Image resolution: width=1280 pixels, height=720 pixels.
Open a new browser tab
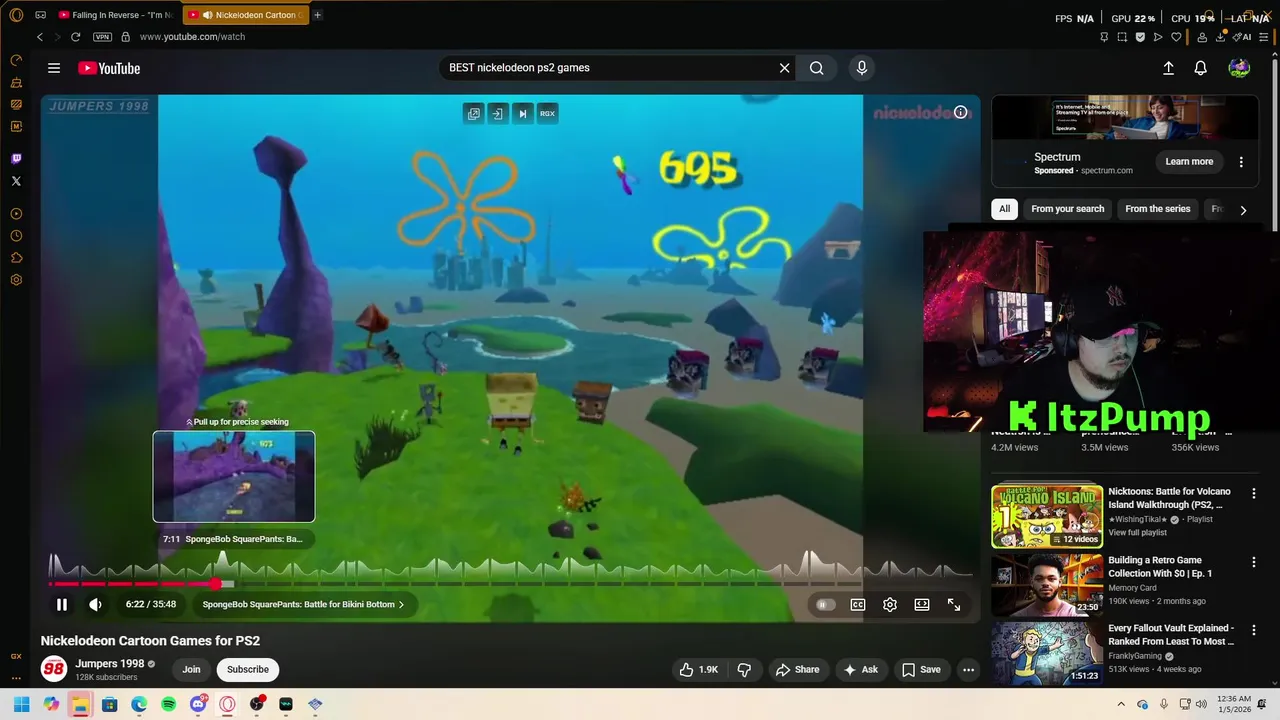(318, 15)
